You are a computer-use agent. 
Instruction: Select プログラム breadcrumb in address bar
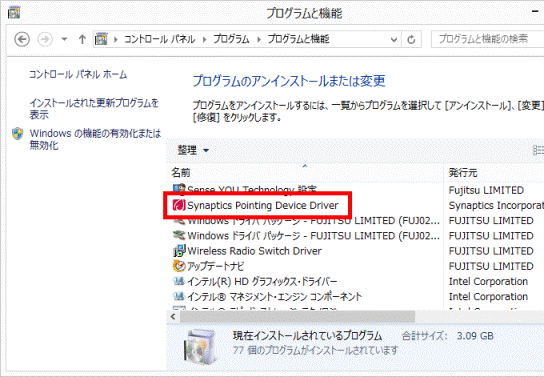click(x=231, y=39)
